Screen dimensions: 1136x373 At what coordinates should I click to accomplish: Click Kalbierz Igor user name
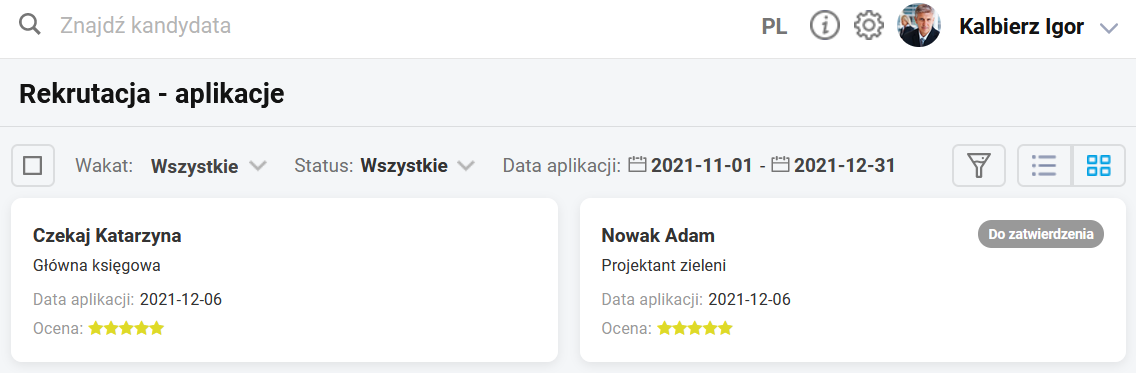[1022, 27]
